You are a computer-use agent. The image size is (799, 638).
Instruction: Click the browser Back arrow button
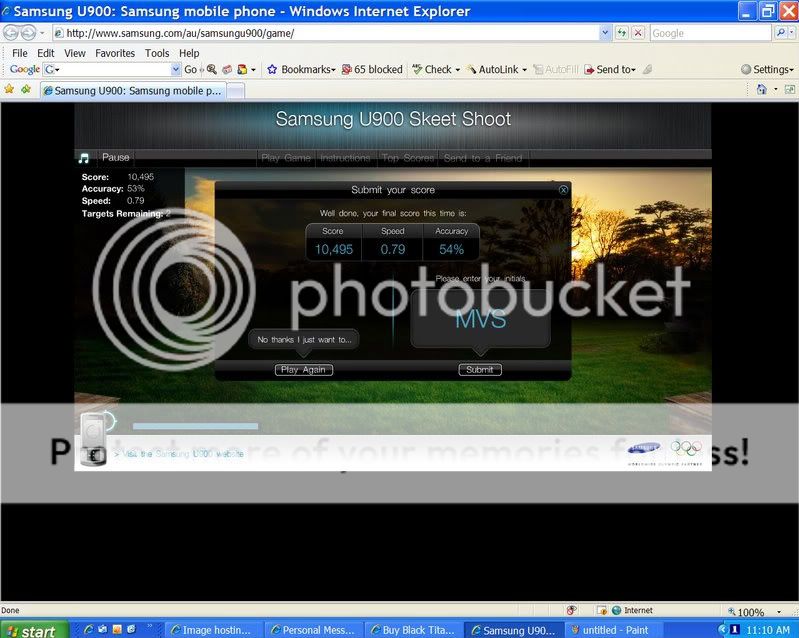pos(11,33)
